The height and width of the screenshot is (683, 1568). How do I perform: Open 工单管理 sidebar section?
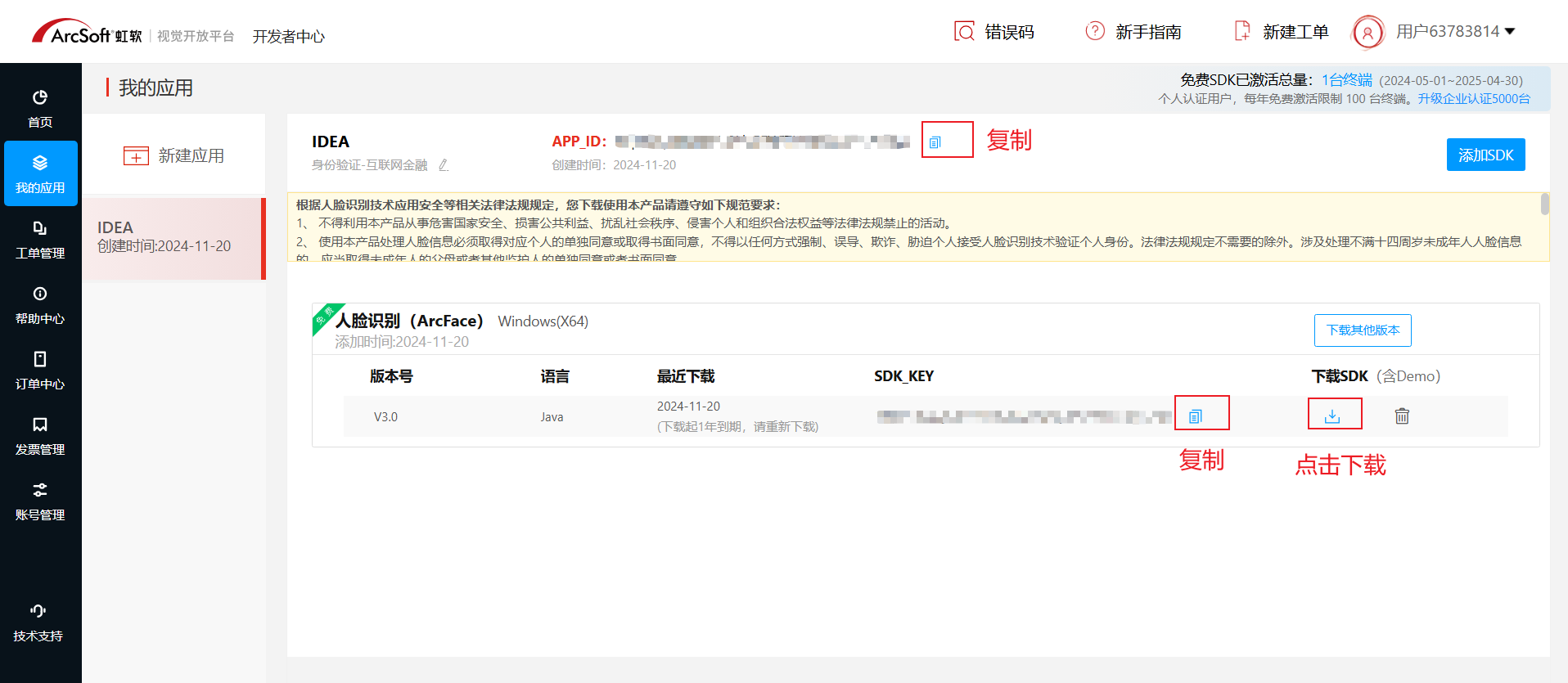point(40,239)
